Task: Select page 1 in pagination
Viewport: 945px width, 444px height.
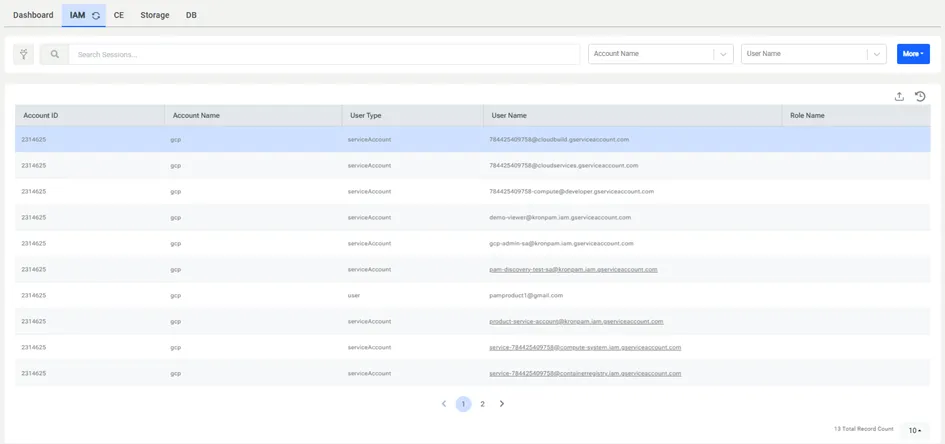Action: pos(463,404)
